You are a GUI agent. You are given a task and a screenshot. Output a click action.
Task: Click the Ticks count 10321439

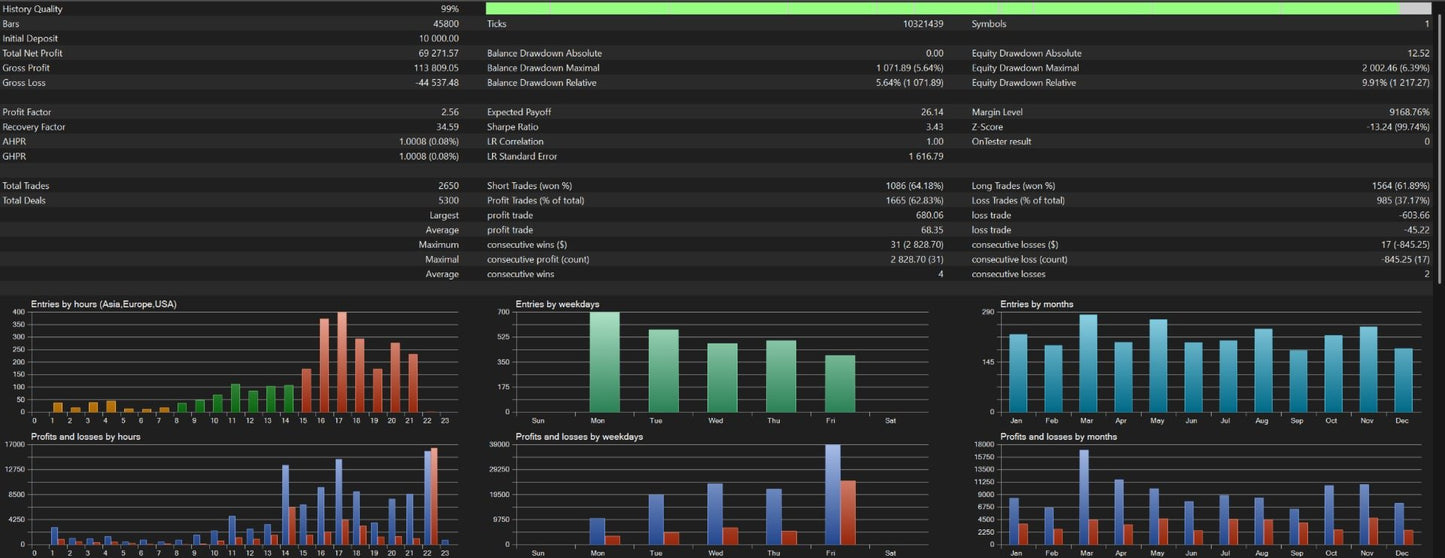(x=923, y=24)
